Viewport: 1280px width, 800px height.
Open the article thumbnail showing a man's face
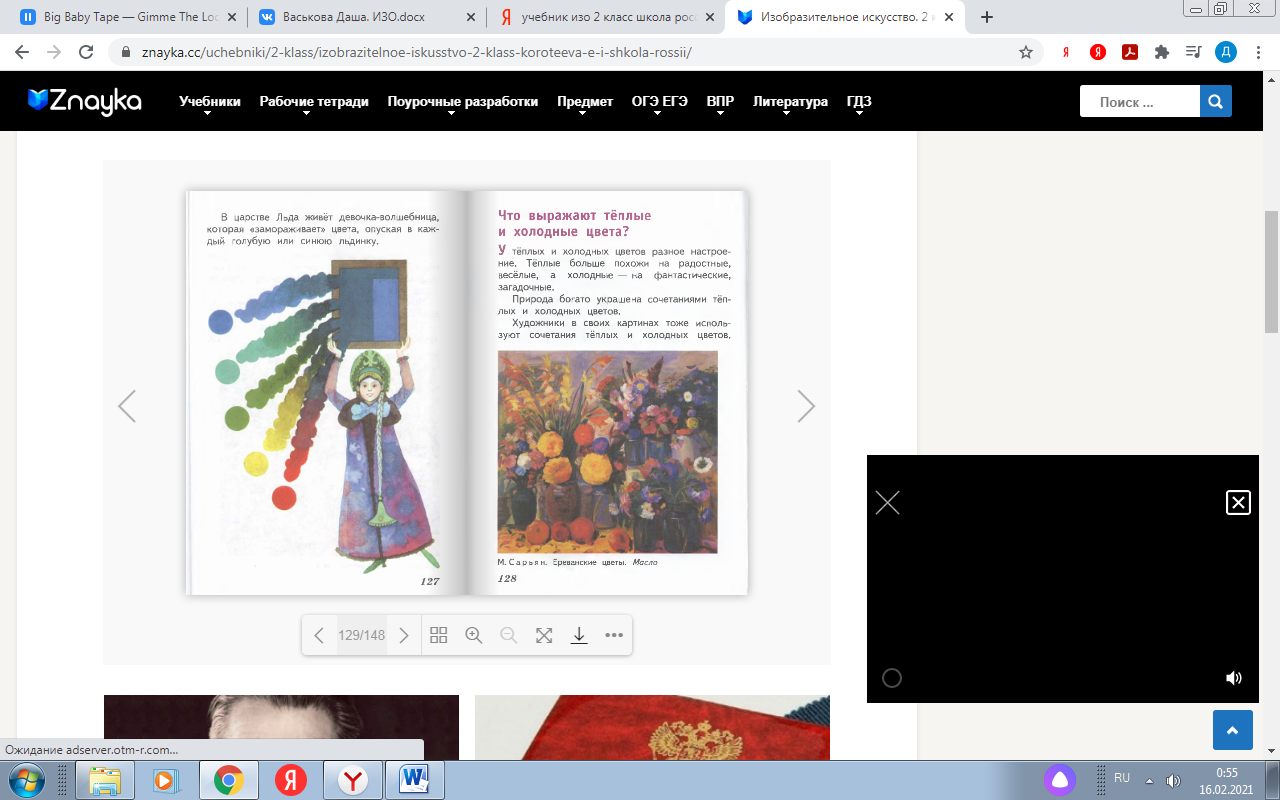[281, 727]
